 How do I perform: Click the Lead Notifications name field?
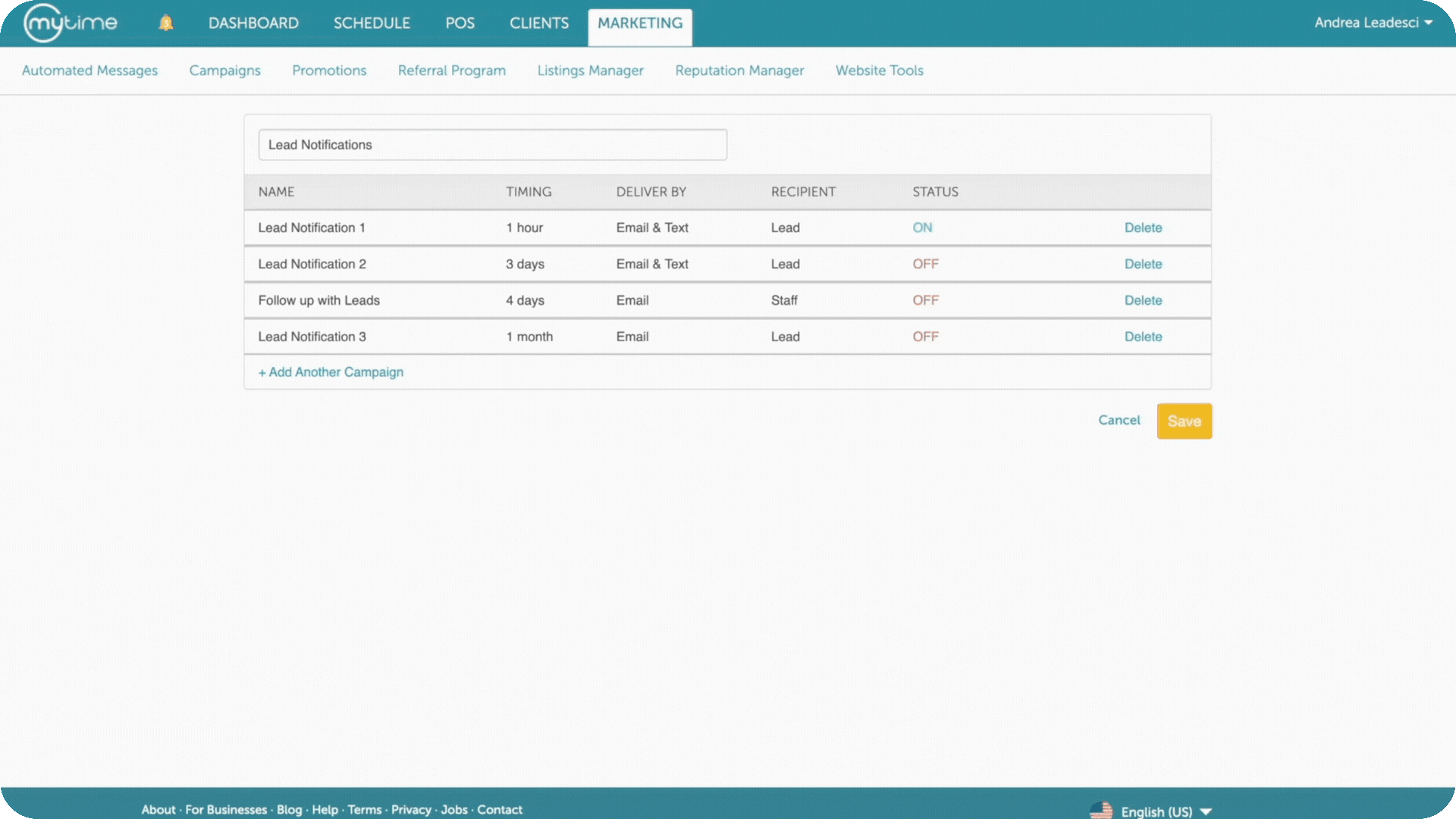coord(493,145)
